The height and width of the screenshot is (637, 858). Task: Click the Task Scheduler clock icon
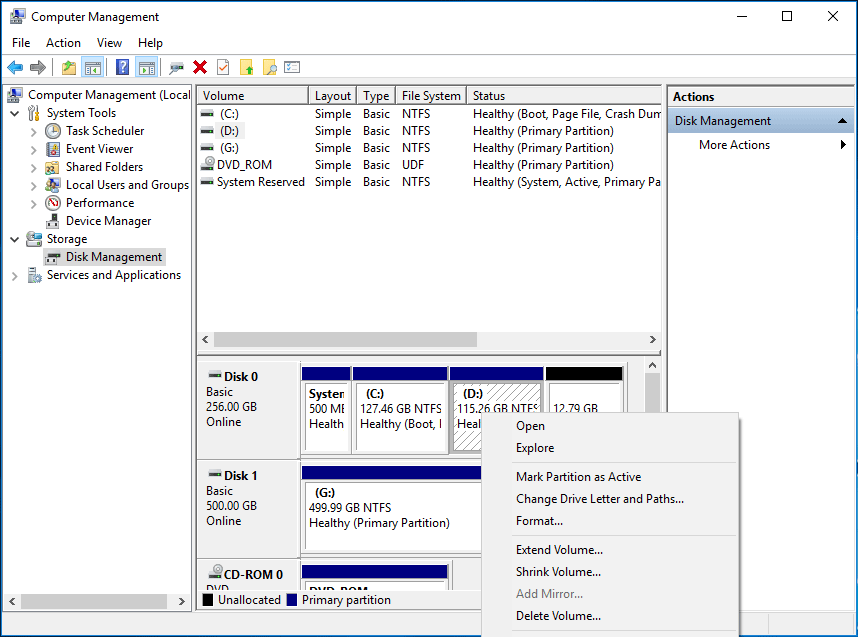point(53,131)
